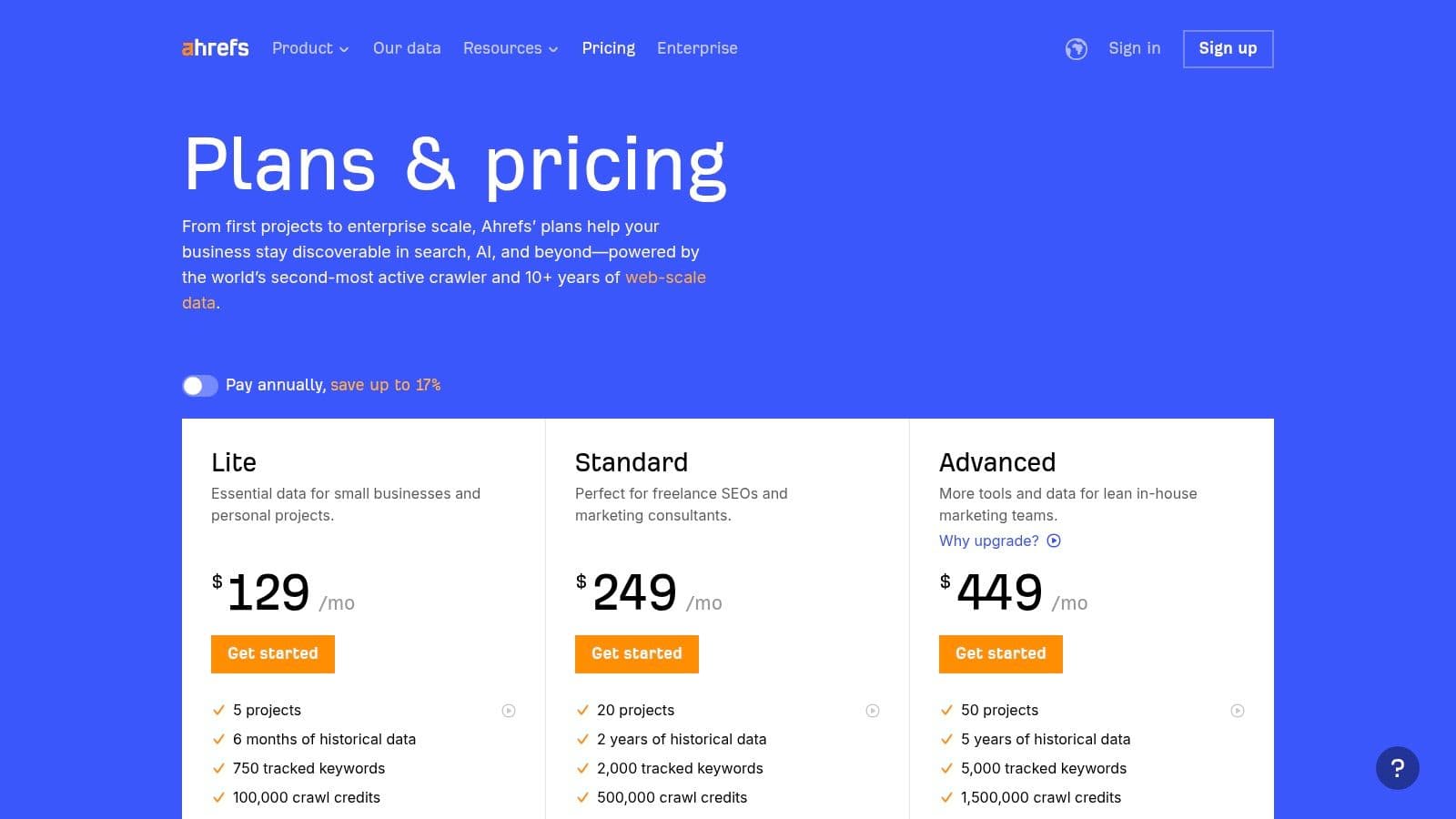Click the checkmark beside '50 projects'
This screenshot has width=1456, height=819.
click(x=945, y=710)
